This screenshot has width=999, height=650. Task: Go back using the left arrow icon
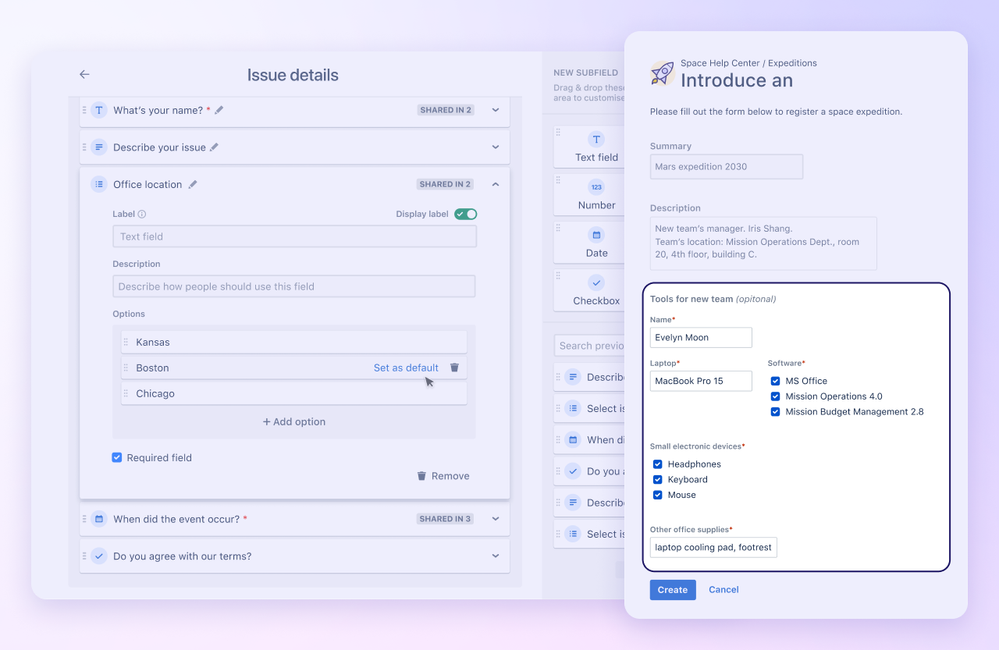pyautogui.click(x=84, y=75)
